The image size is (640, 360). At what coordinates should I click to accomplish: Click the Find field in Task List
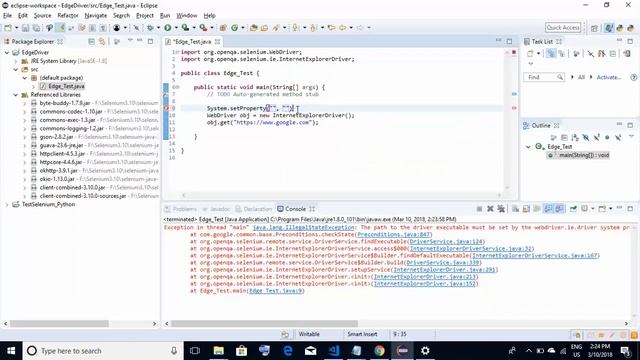tap(544, 77)
